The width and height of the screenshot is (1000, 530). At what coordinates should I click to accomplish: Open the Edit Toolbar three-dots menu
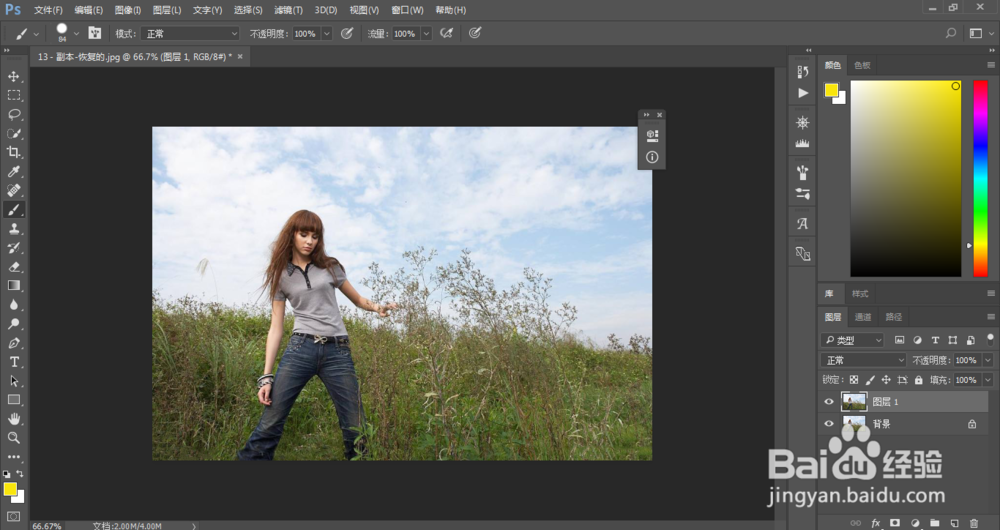coord(13,457)
